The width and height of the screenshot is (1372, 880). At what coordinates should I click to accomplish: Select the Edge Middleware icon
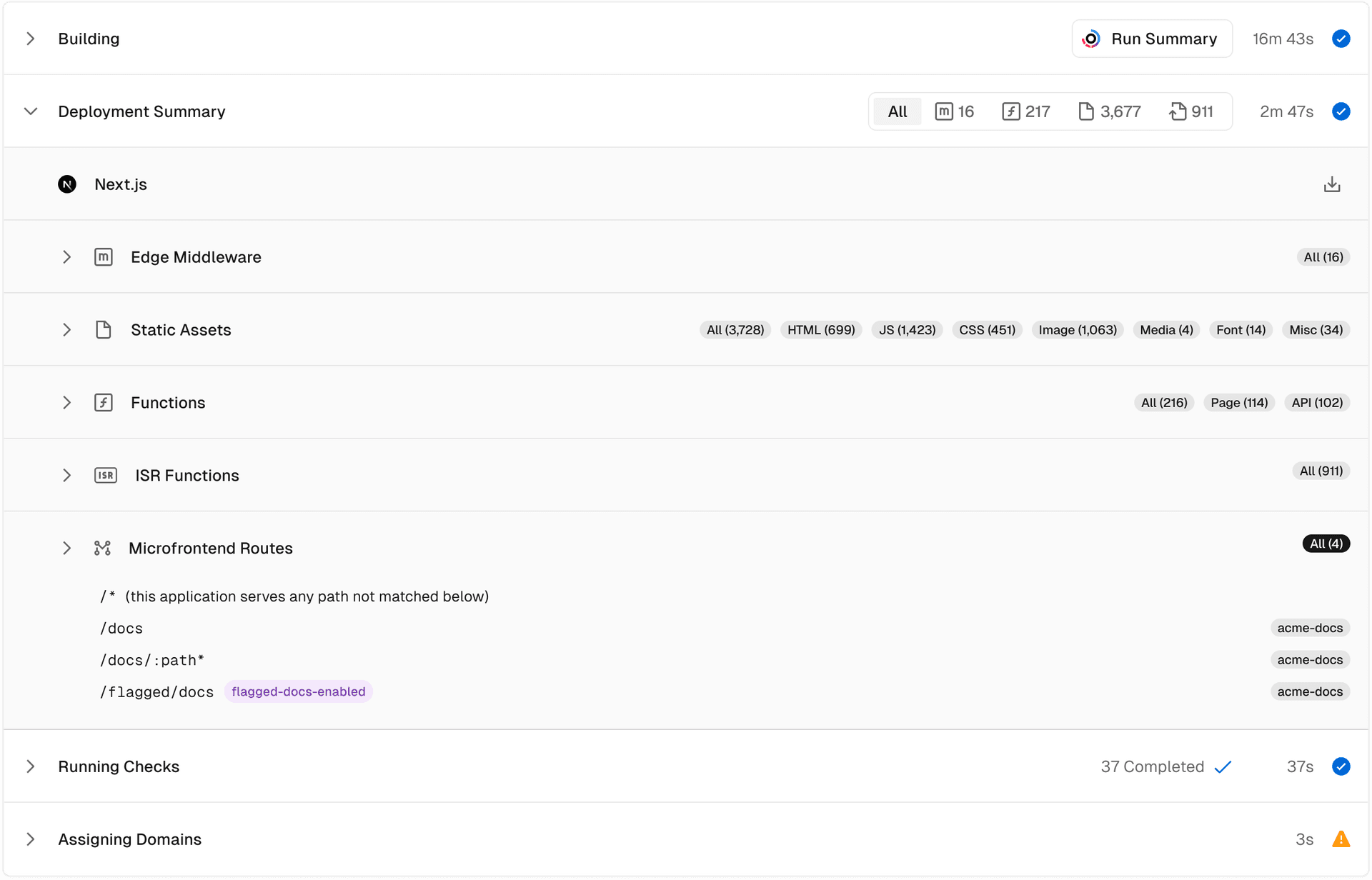(x=104, y=256)
